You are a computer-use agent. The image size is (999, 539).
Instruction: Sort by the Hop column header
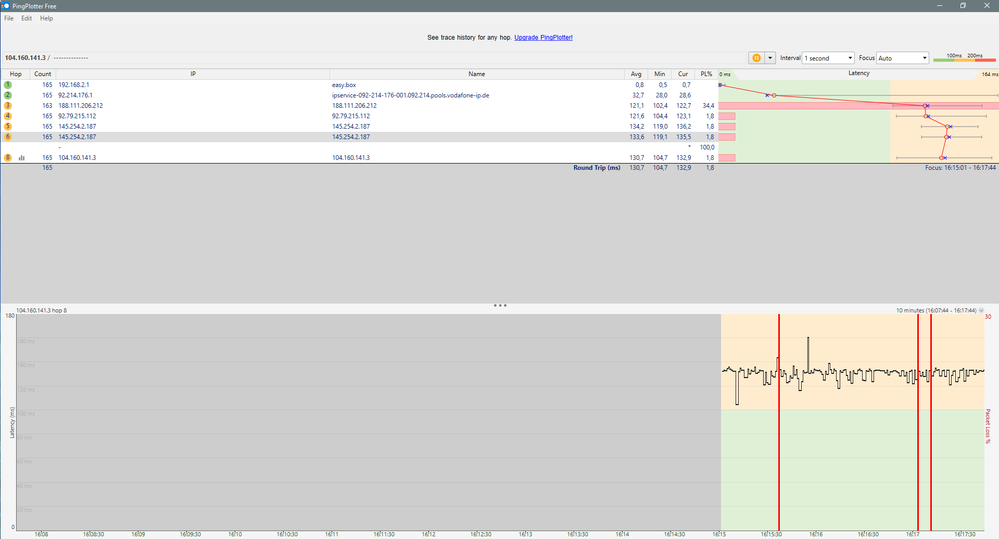[15, 74]
